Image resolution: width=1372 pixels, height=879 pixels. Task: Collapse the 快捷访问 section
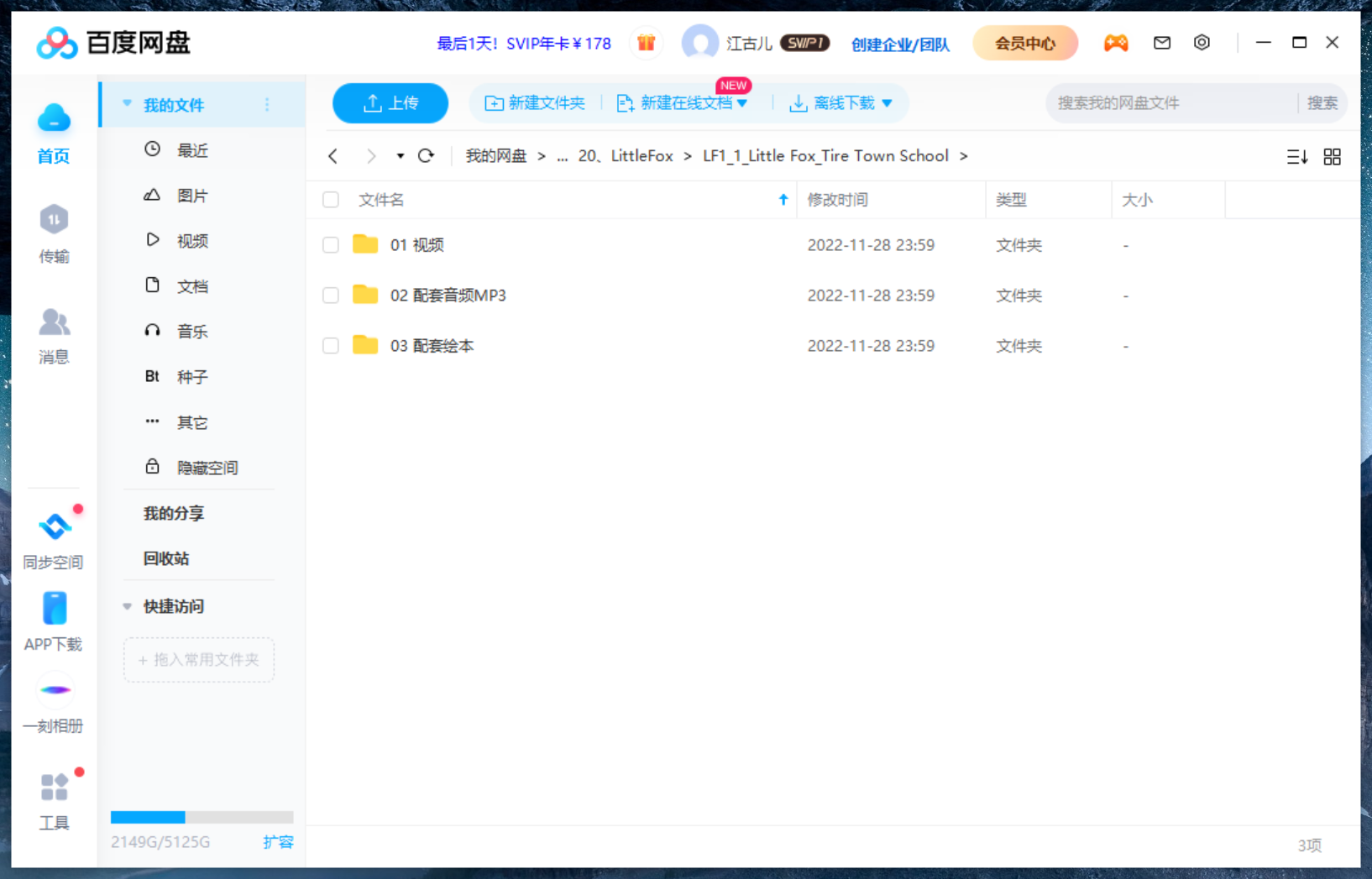click(x=127, y=606)
